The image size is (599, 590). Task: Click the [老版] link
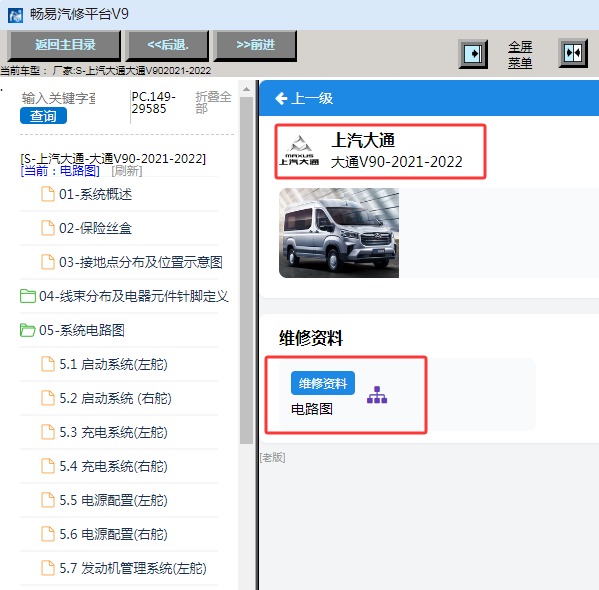[273, 457]
